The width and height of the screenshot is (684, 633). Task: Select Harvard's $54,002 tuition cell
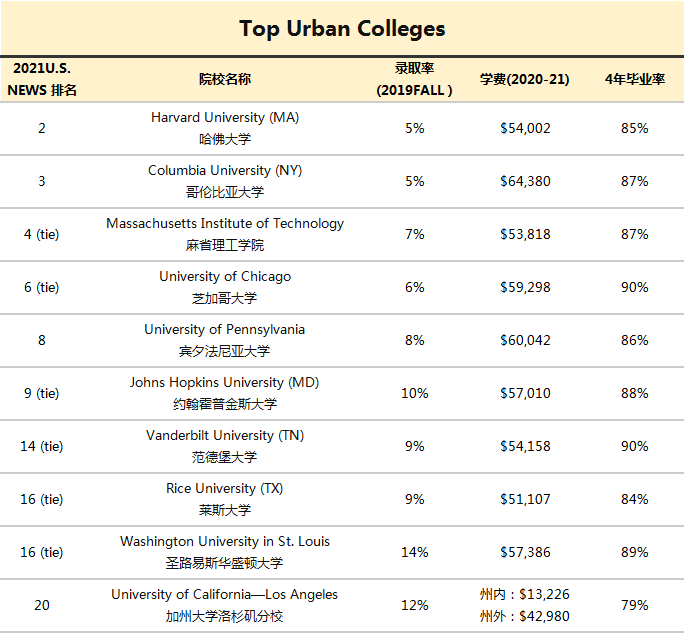tap(525, 128)
